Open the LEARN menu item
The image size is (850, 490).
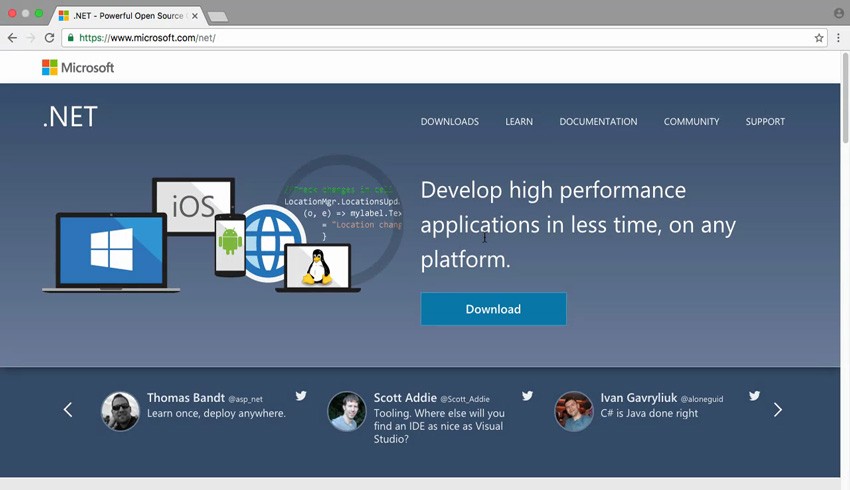[519, 122]
